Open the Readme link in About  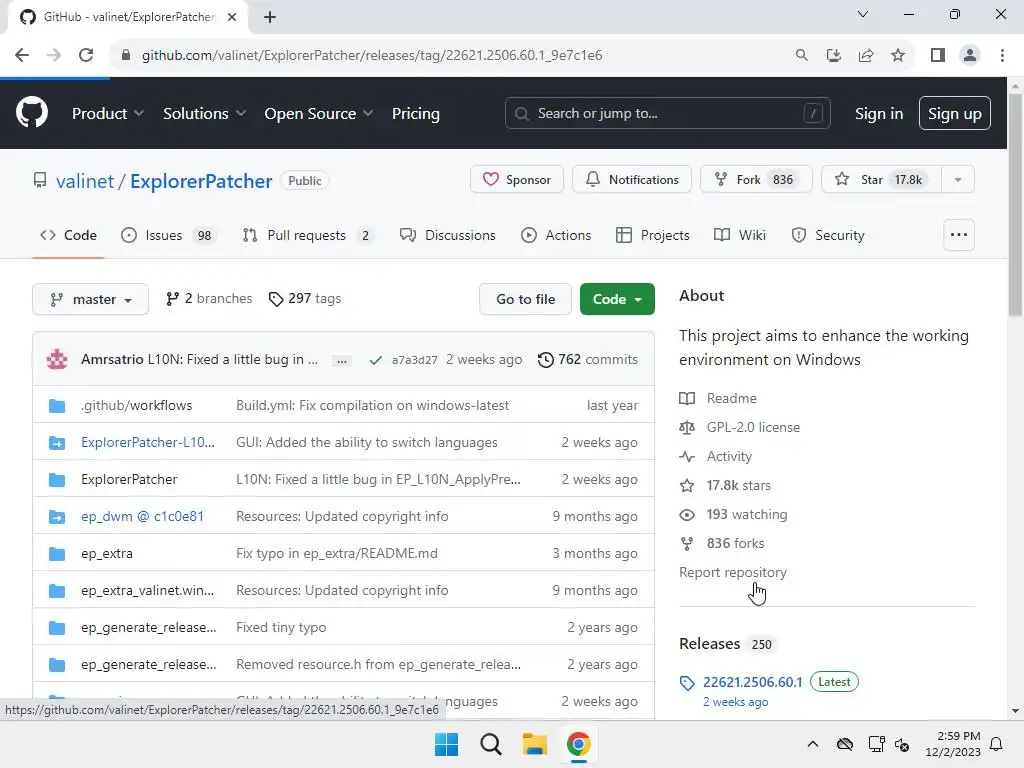731,398
